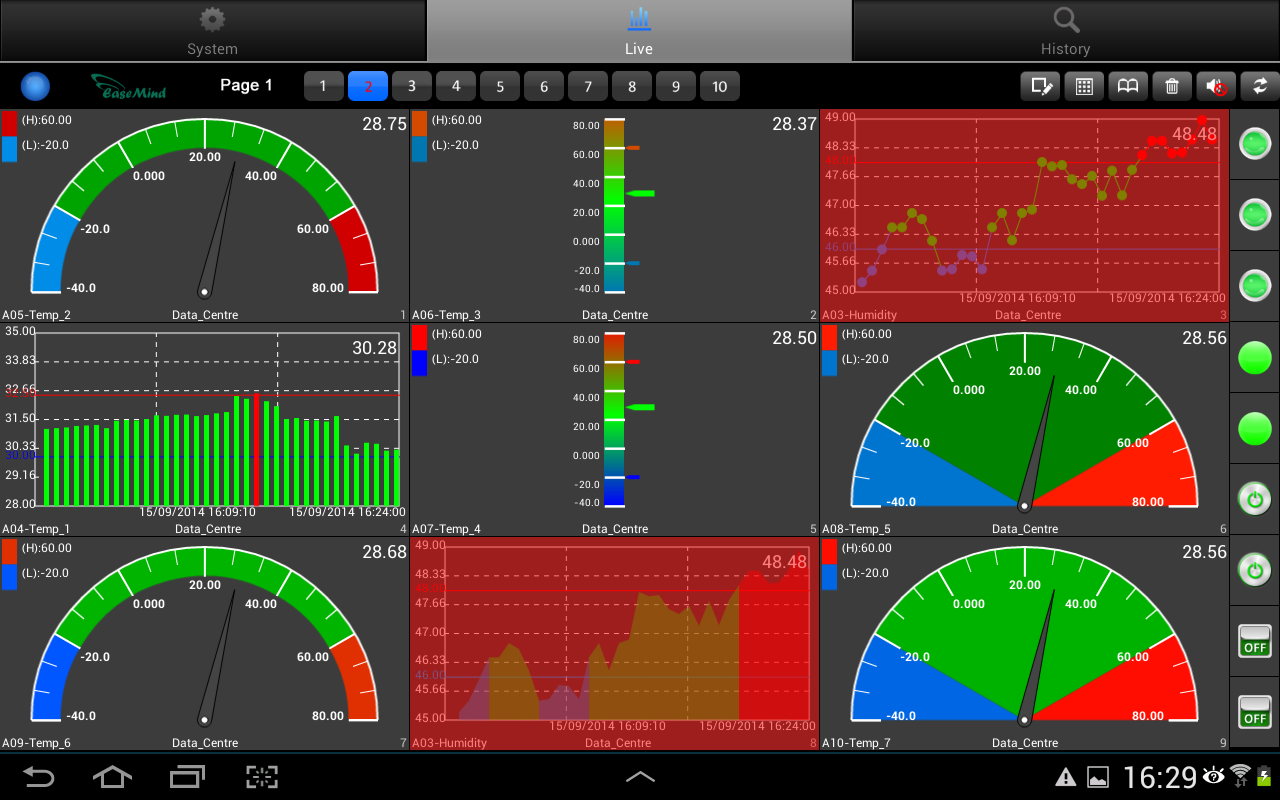This screenshot has width=1280, height=800.
Task: Jump to page 4
Action: [455, 86]
